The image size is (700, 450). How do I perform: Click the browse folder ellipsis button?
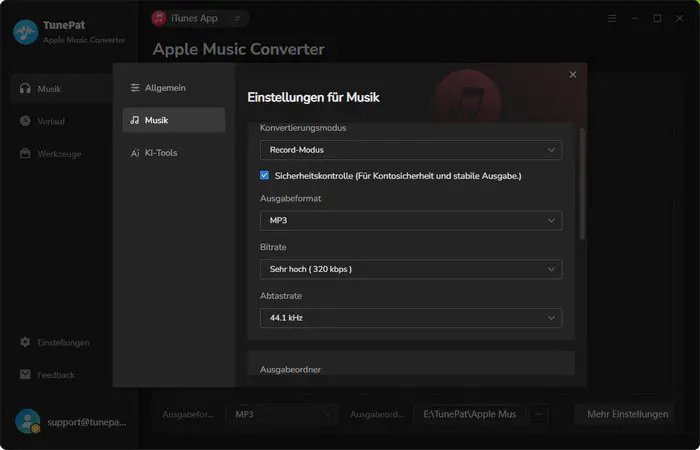click(539, 414)
